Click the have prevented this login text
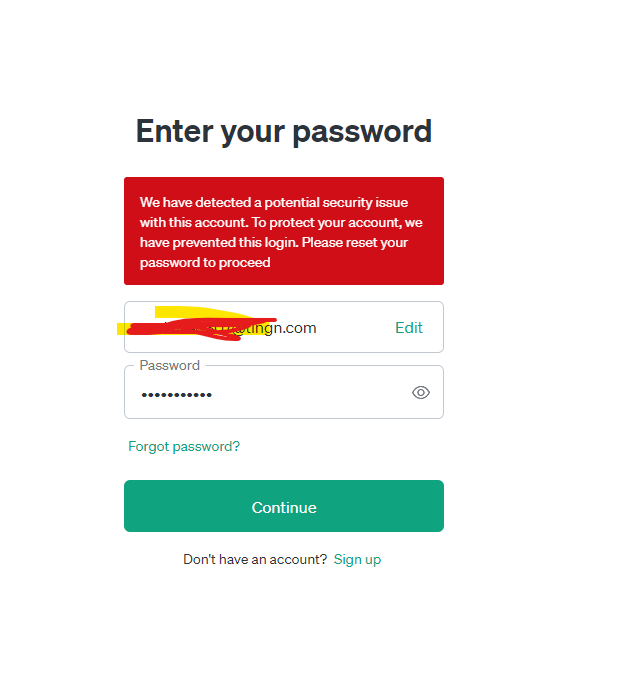This screenshot has width=635, height=677. (x=219, y=242)
